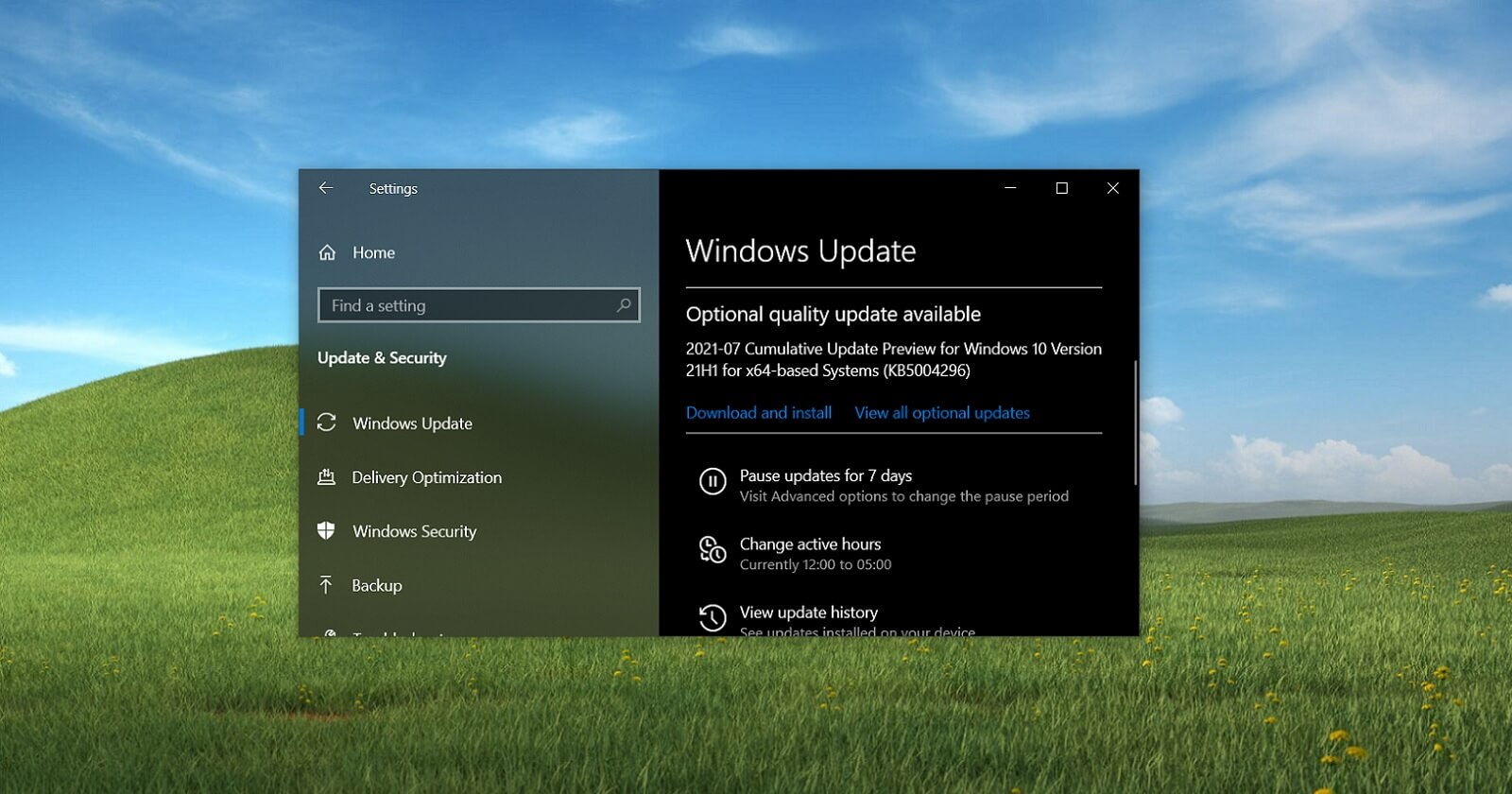This screenshot has width=1512, height=794.
Task: Click View all optional updates link
Action: pyautogui.click(x=942, y=413)
